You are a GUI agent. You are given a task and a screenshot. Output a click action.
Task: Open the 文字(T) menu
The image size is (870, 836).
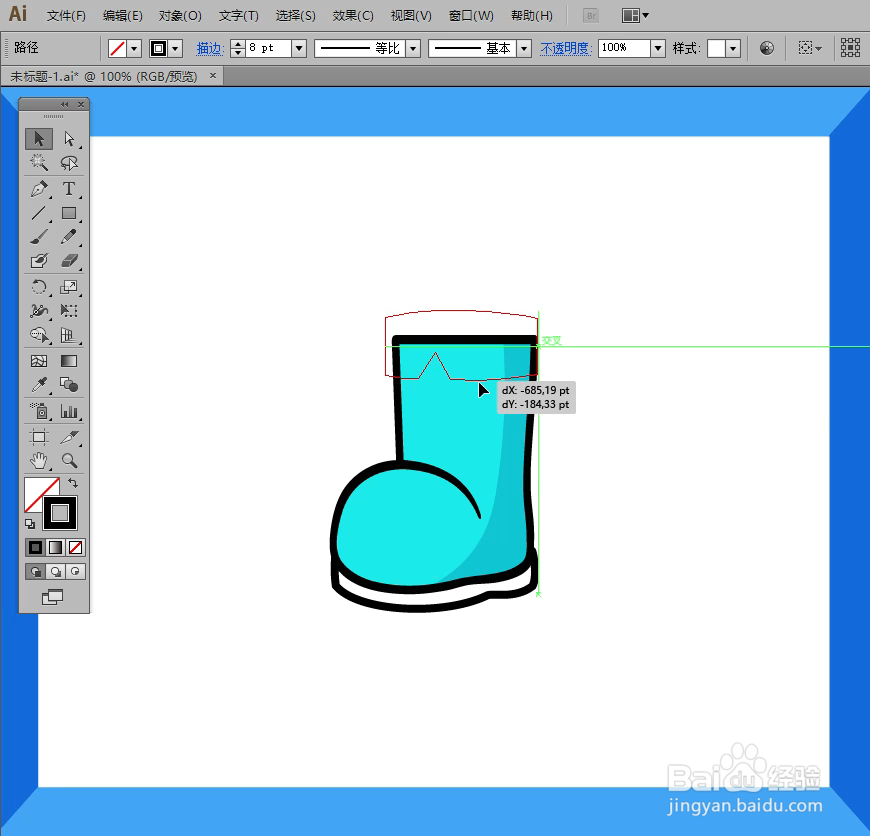pos(239,16)
